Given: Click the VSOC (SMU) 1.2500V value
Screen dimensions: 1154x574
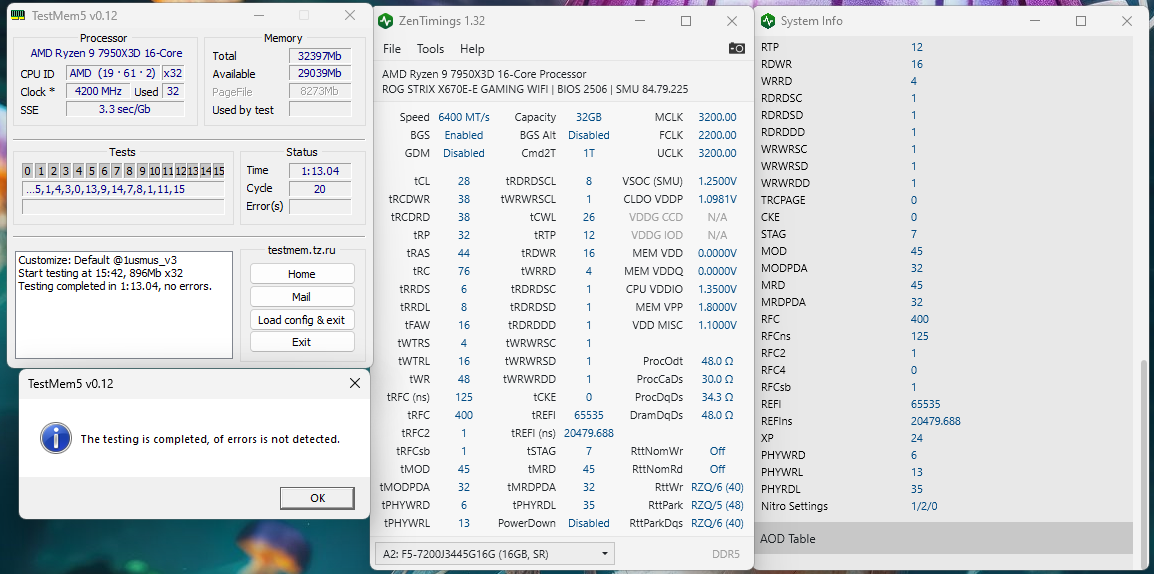Looking at the screenshot, I should click(717, 181).
